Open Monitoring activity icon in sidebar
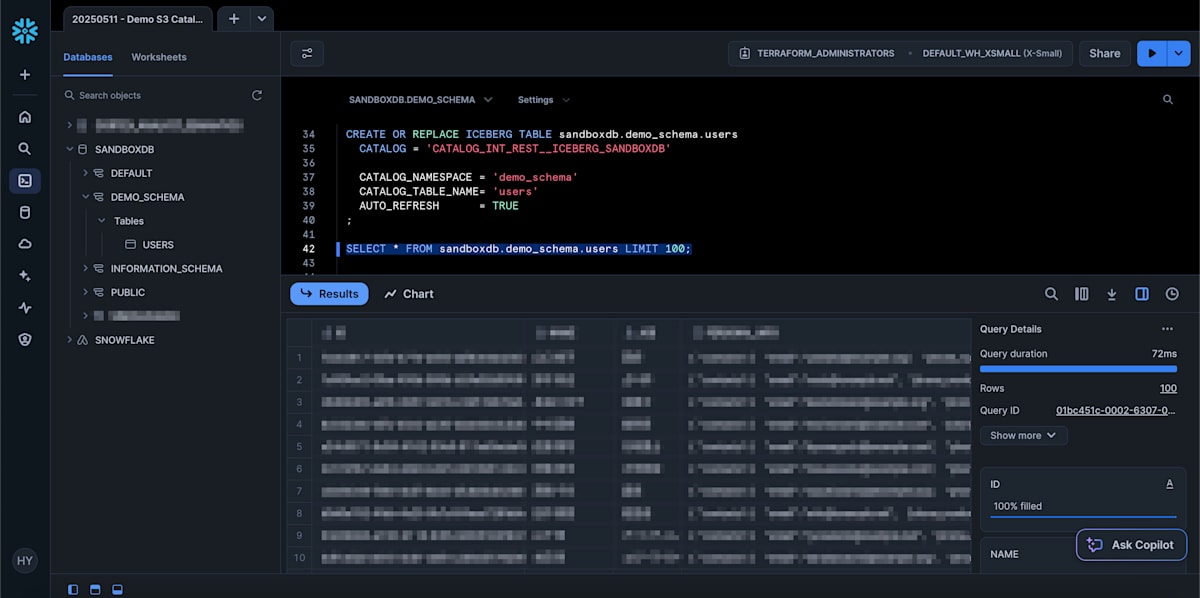 coord(25,308)
